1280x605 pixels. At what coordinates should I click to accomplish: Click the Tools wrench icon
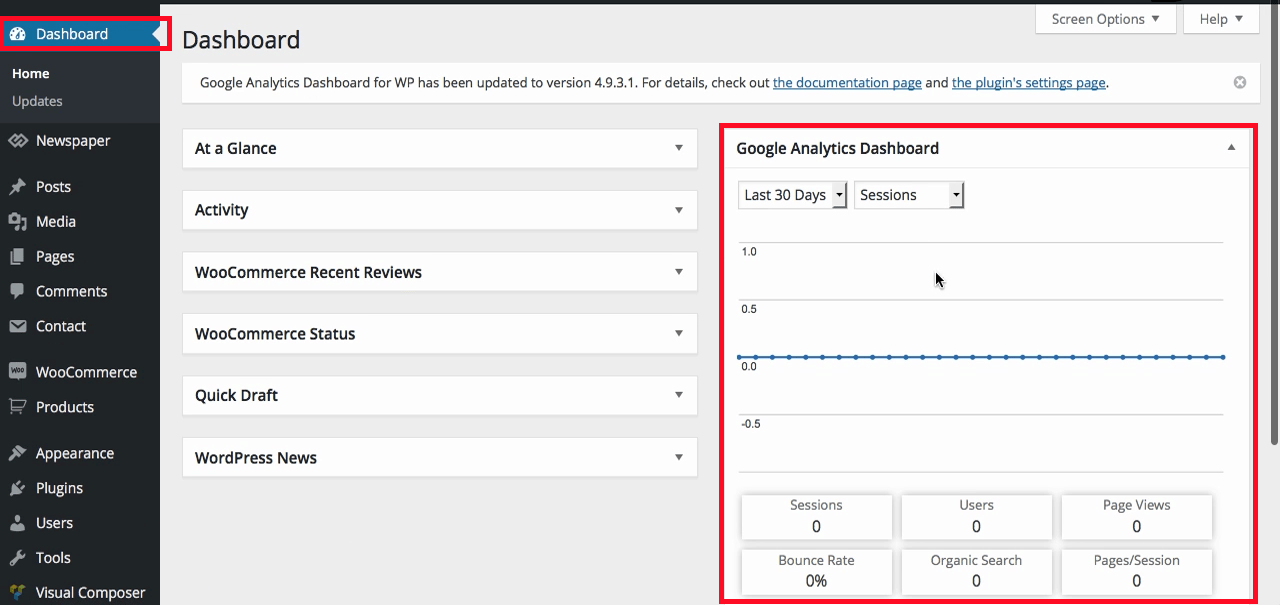(x=17, y=558)
